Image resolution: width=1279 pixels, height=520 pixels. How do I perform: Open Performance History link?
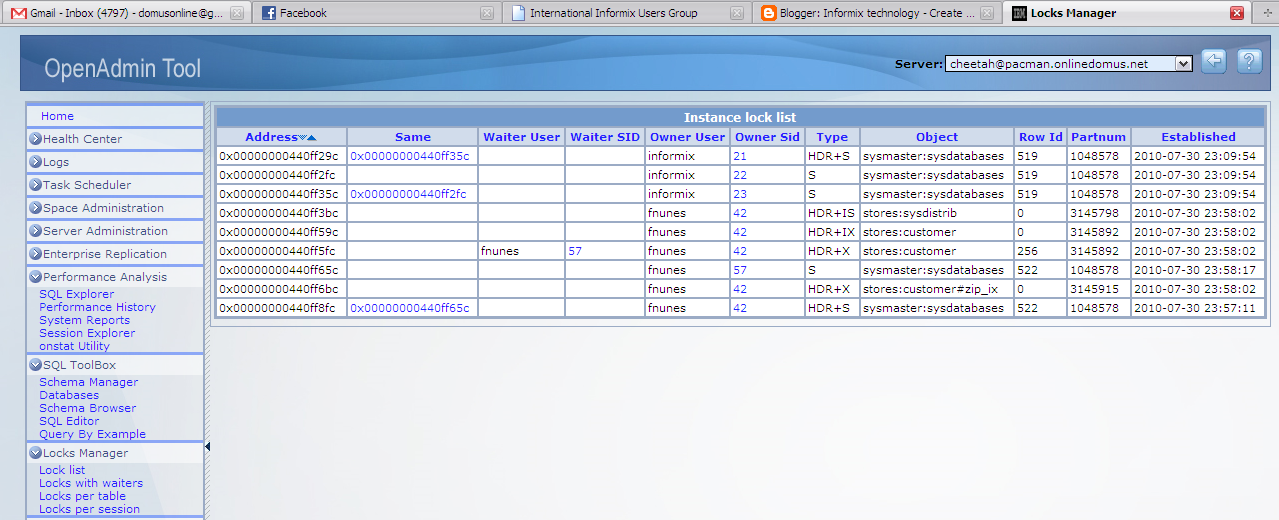[98, 307]
